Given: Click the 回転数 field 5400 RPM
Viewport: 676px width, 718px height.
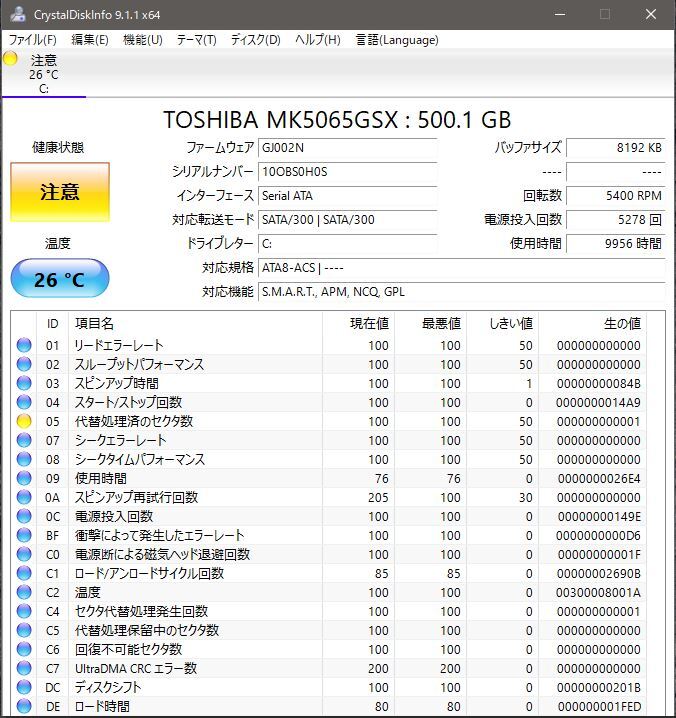Looking at the screenshot, I should pyautogui.click(x=616, y=196).
